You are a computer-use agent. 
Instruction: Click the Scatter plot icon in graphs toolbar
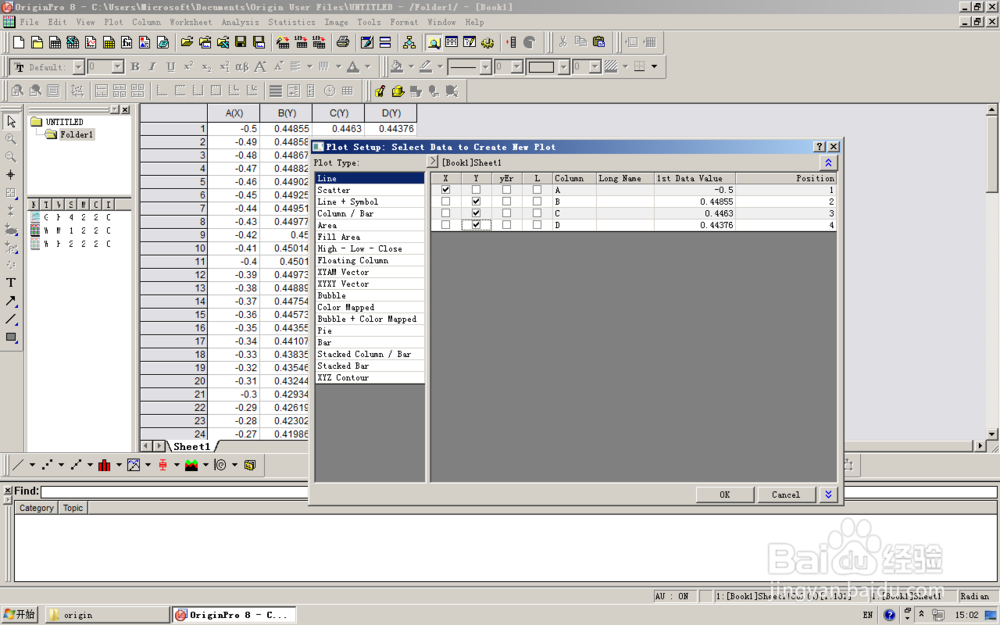click(x=47, y=465)
